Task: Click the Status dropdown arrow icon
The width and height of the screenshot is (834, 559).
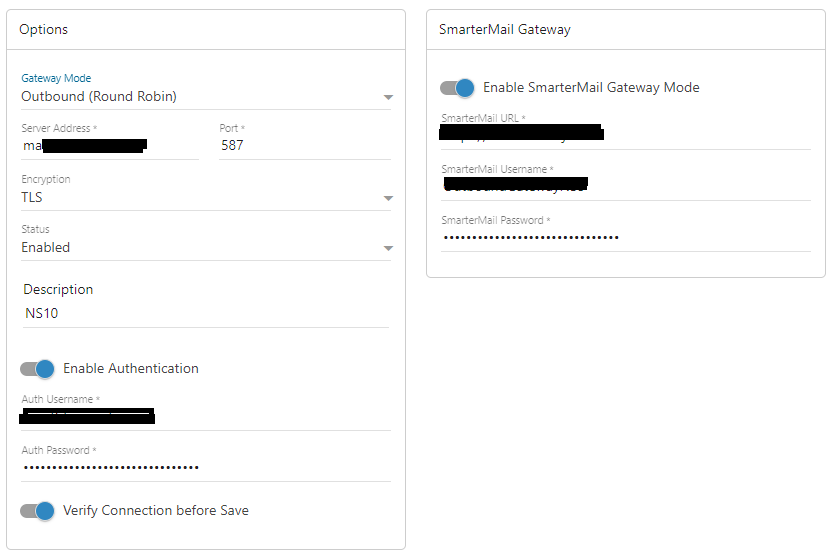Action: 388,249
